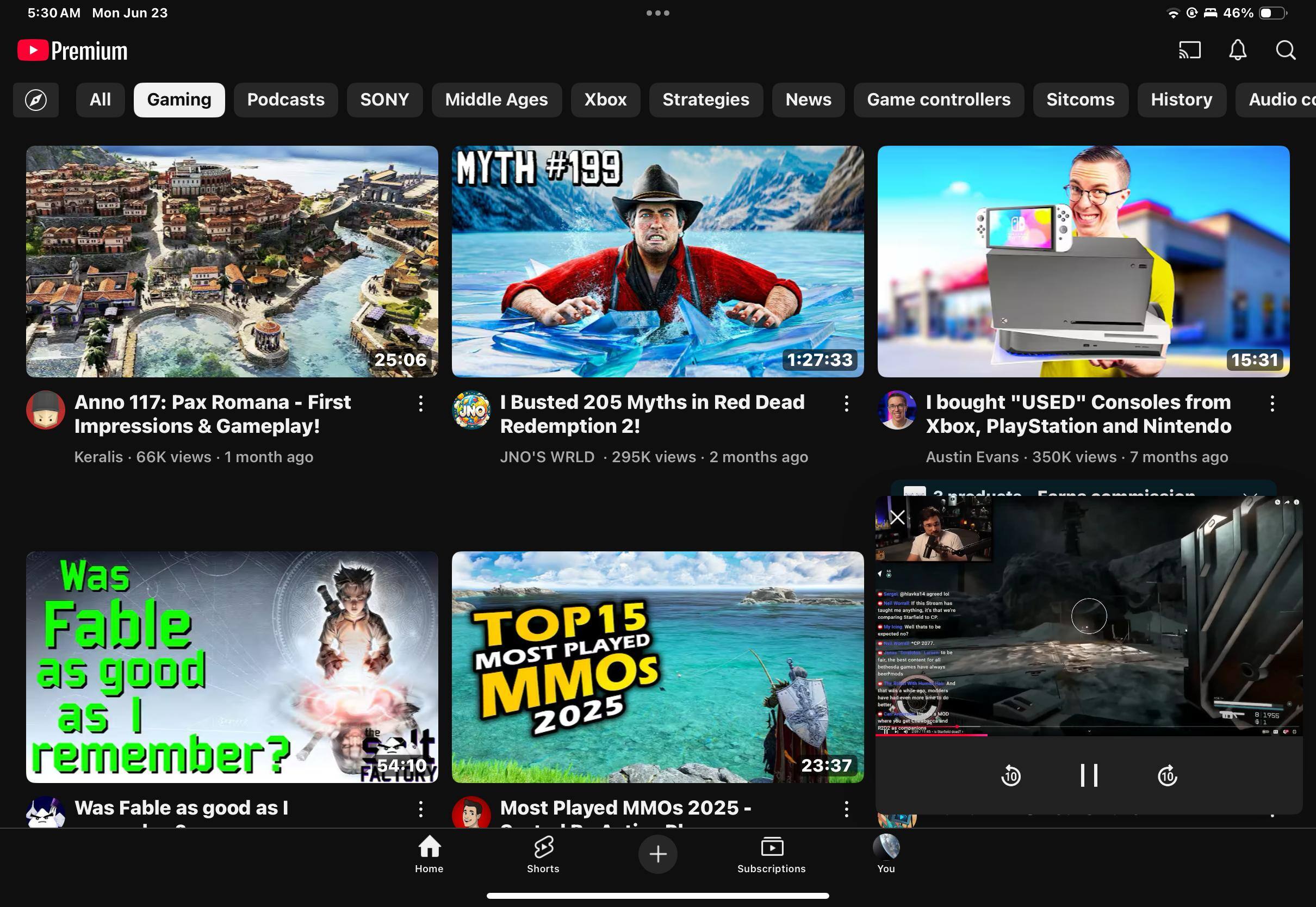Play the Top 15 Most Played MMOs thumbnail

pyautogui.click(x=657, y=666)
